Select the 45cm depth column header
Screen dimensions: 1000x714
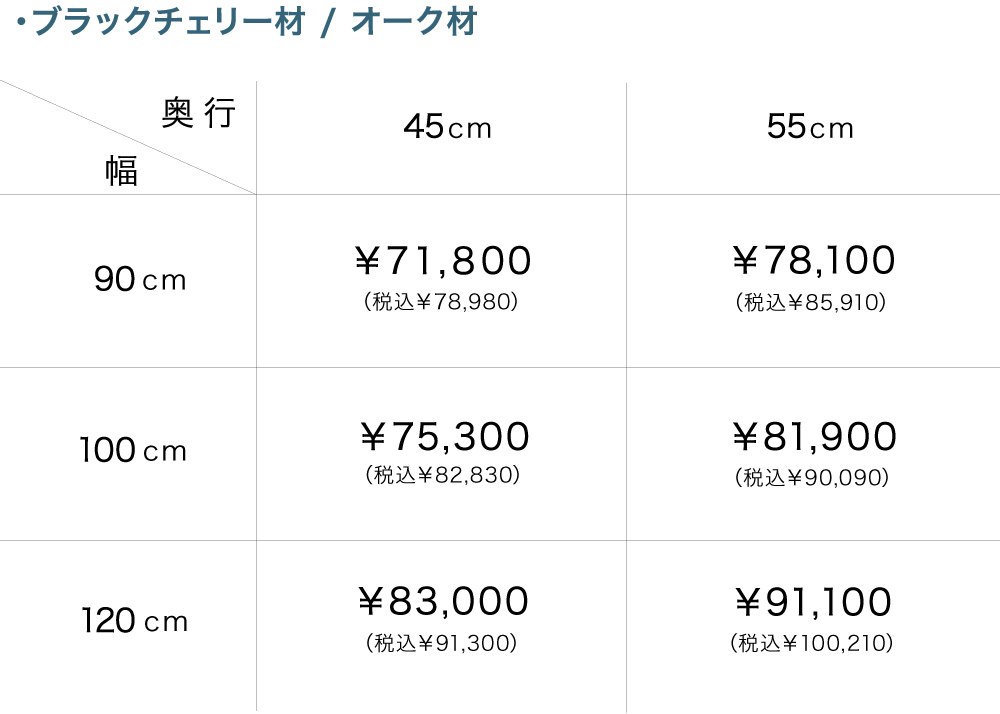pyautogui.click(x=447, y=127)
